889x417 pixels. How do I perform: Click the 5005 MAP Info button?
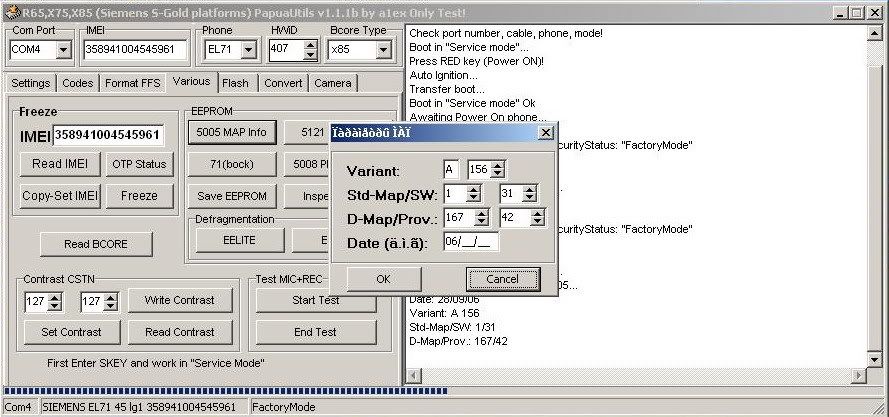(x=232, y=132)
